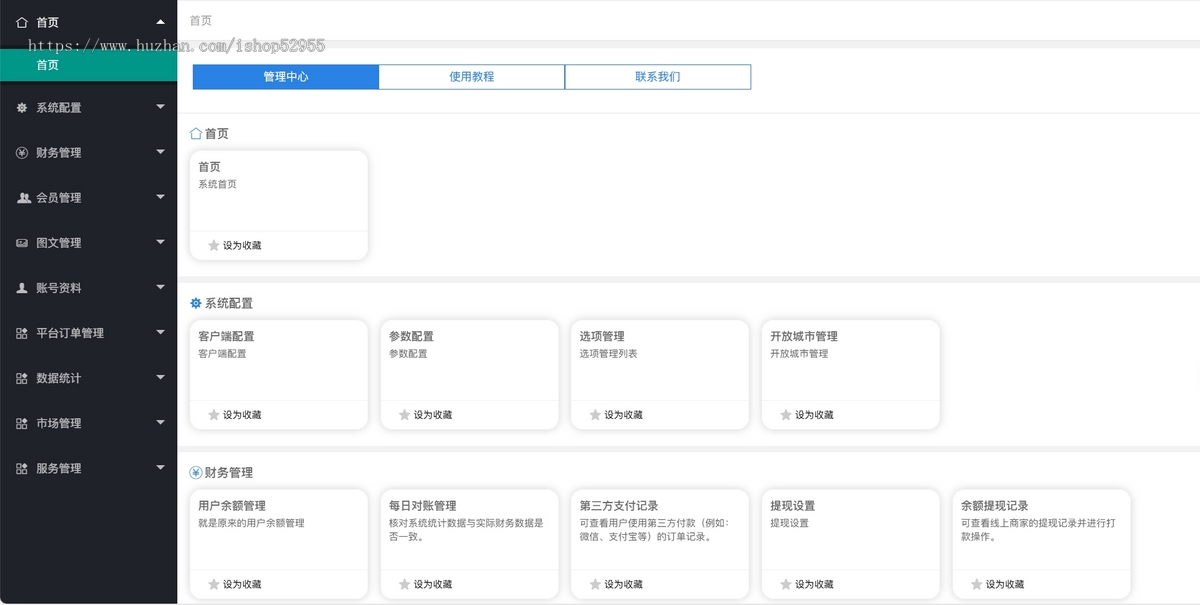Expand the 图文管理 sidebar menu arrow

[x=160, y=241]
